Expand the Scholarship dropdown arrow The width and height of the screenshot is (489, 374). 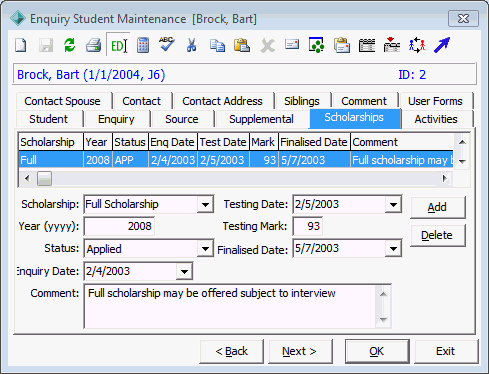205,204
